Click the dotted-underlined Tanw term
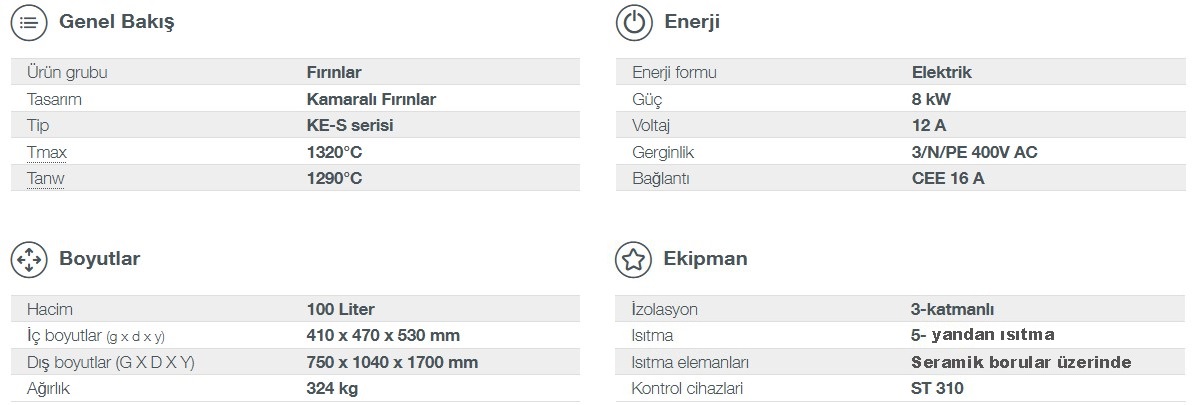 (45, 179)
